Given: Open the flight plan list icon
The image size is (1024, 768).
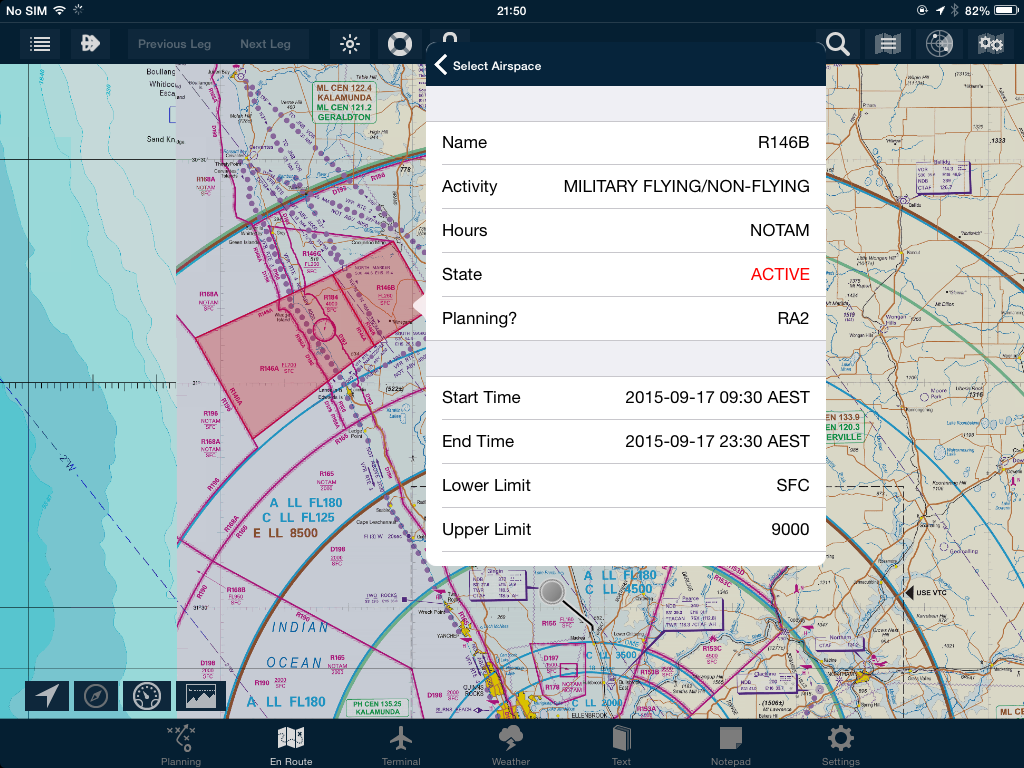Looking at the screenshot, I should click(x=39, y=44).
